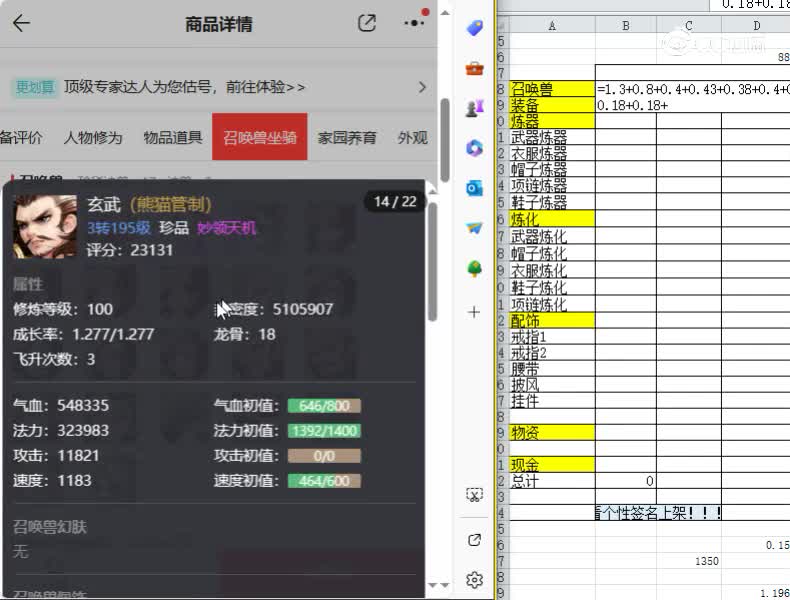Open the sidebar settings gear
790x600 pixels.
(x=474, y=580)
